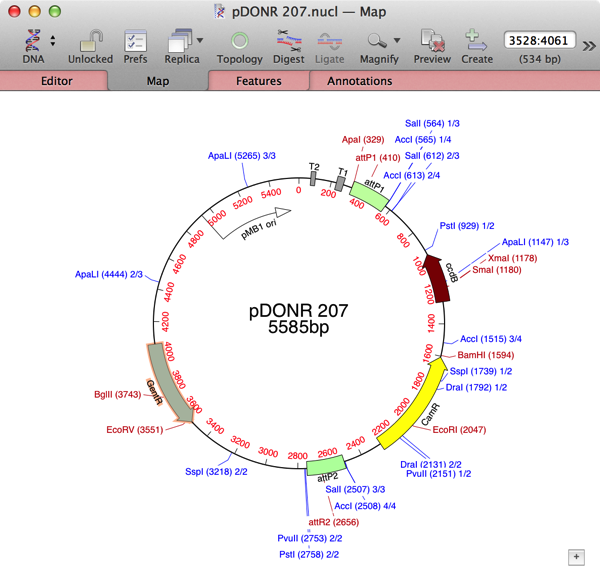Switch to the Editor tab
600x581 pixels.
(56, 81)
